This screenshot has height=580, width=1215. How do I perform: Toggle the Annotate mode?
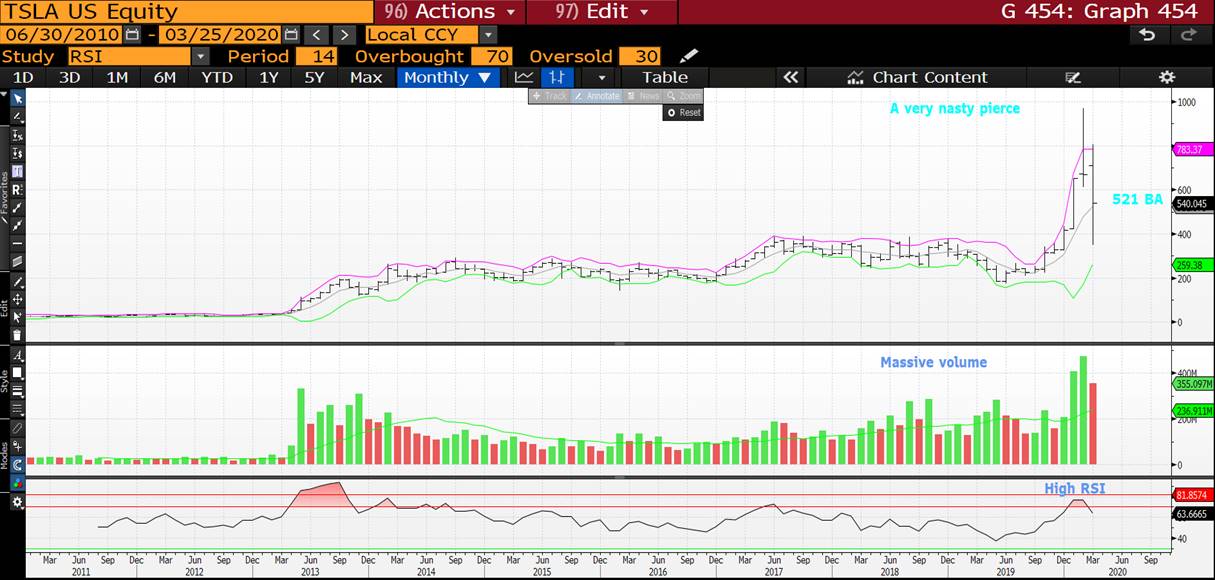598,96
